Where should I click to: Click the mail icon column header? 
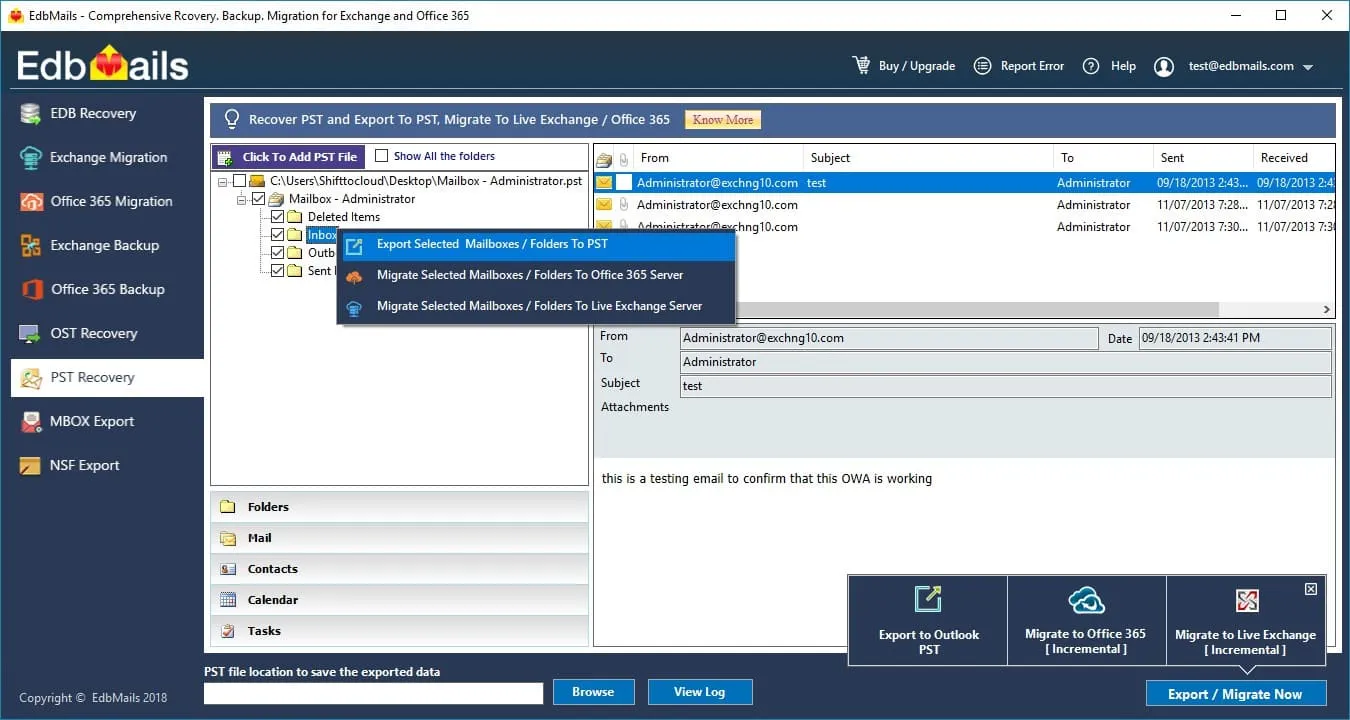tap(603, 158)
